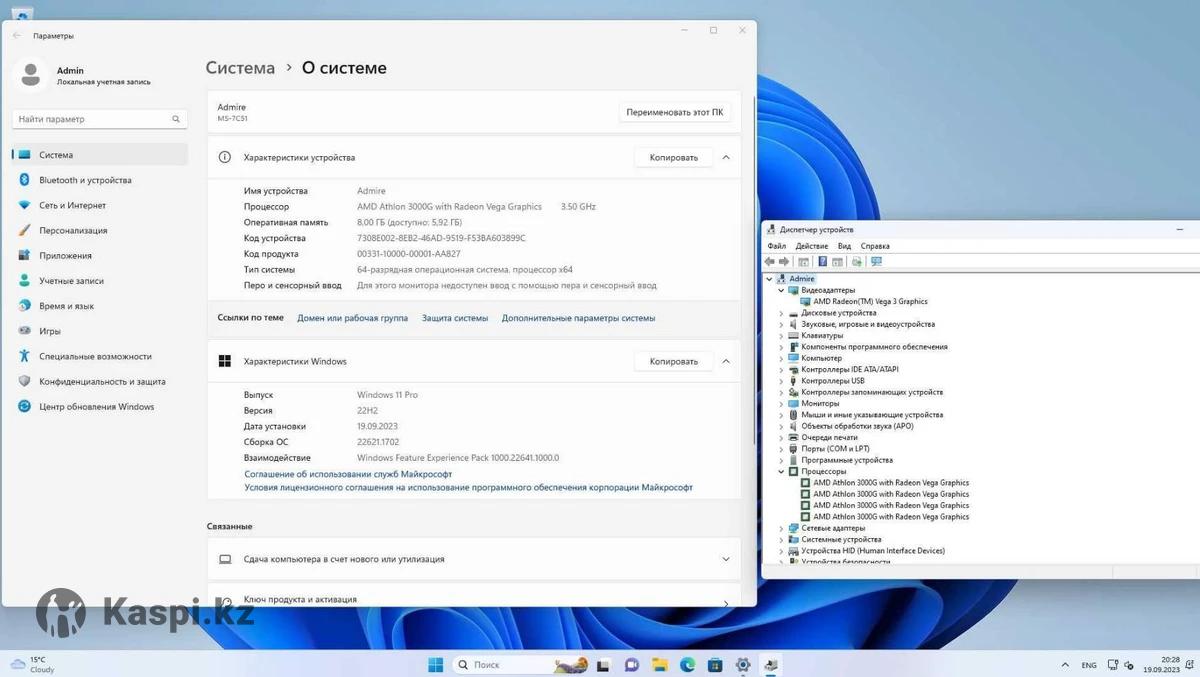Collapse the Характеристики Windows section
This screenshot has height=677, width=1200.
click(x=726, y=361)
